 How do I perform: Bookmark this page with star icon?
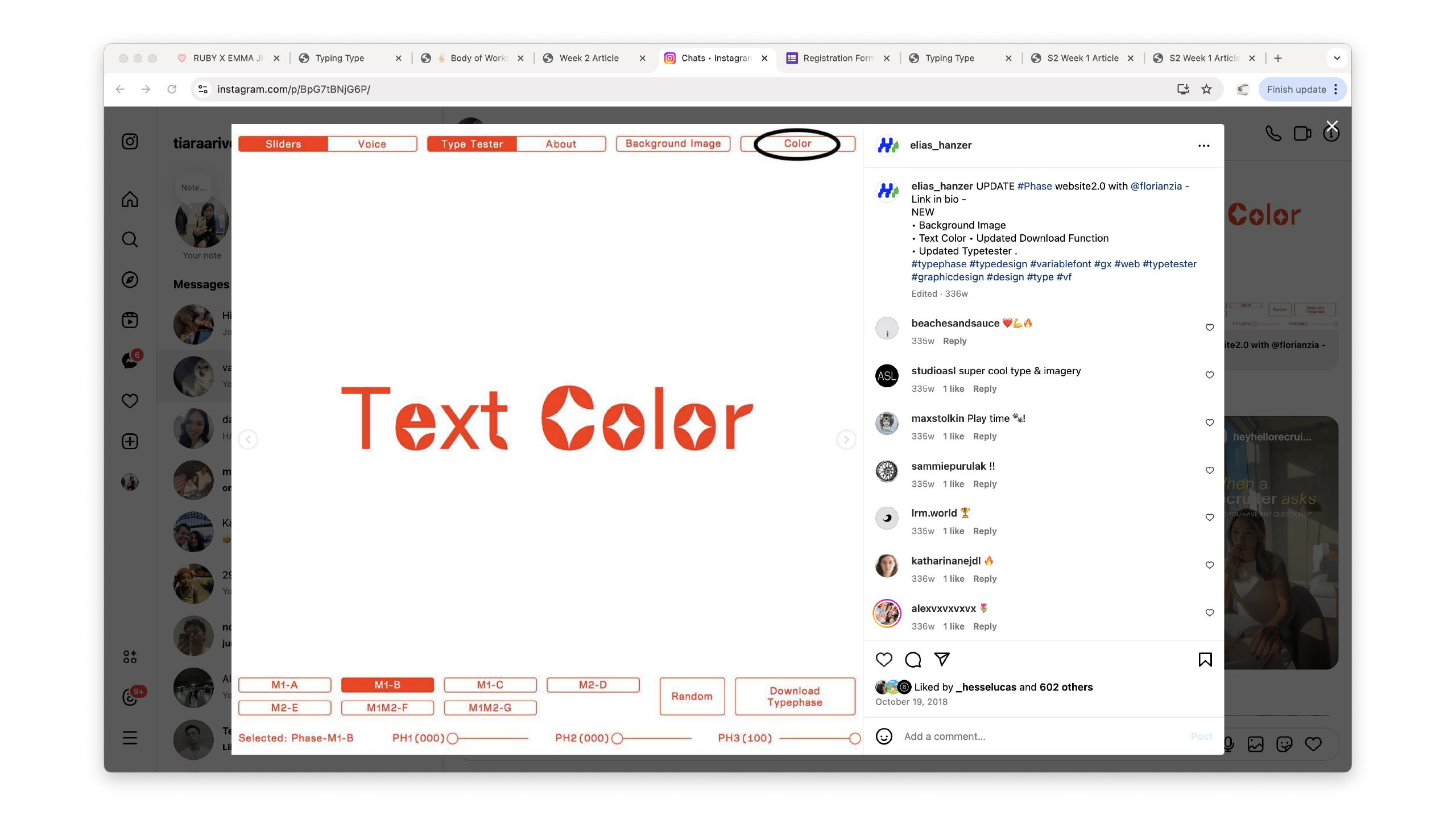(x=1206, y=89)
